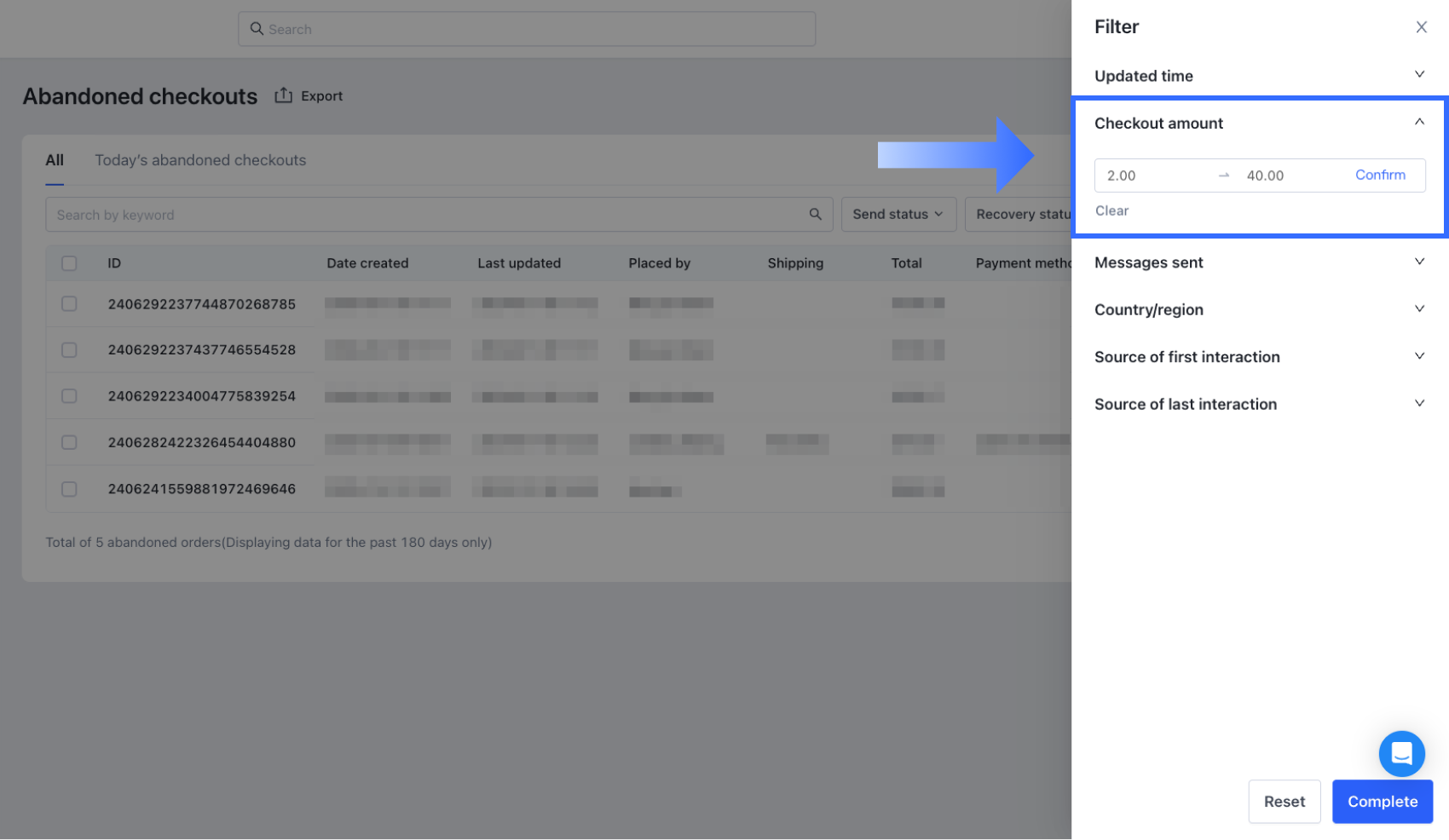Click the top search bar magnifier icon
This screenshot has height=840, width=1449.
[257, 29]
